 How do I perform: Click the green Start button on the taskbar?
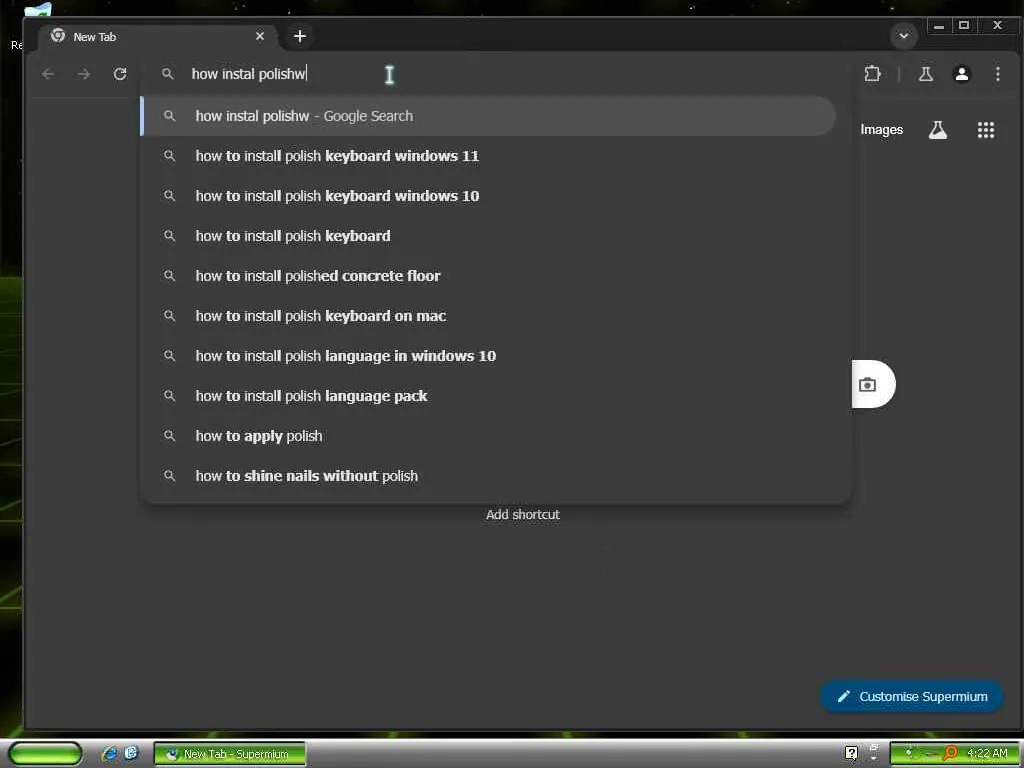45,754
